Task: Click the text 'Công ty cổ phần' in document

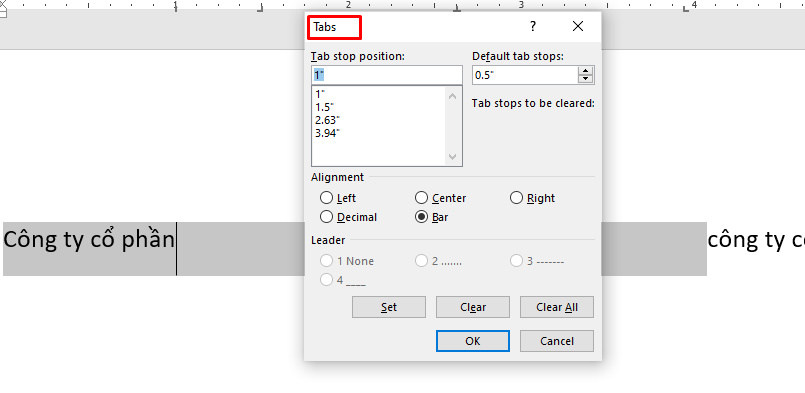Action: [89, 240]
